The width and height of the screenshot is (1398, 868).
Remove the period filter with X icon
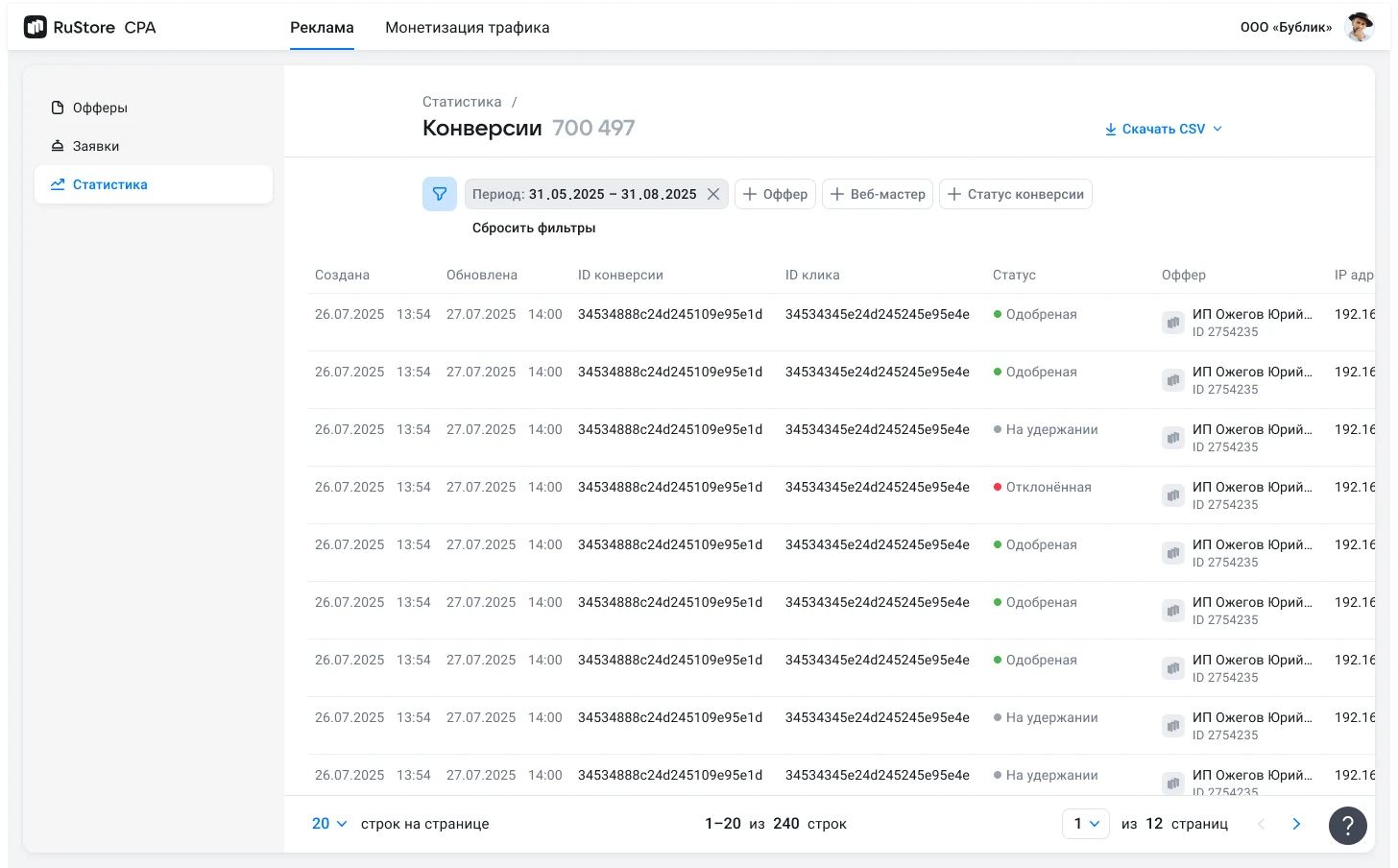click(713, 194)
